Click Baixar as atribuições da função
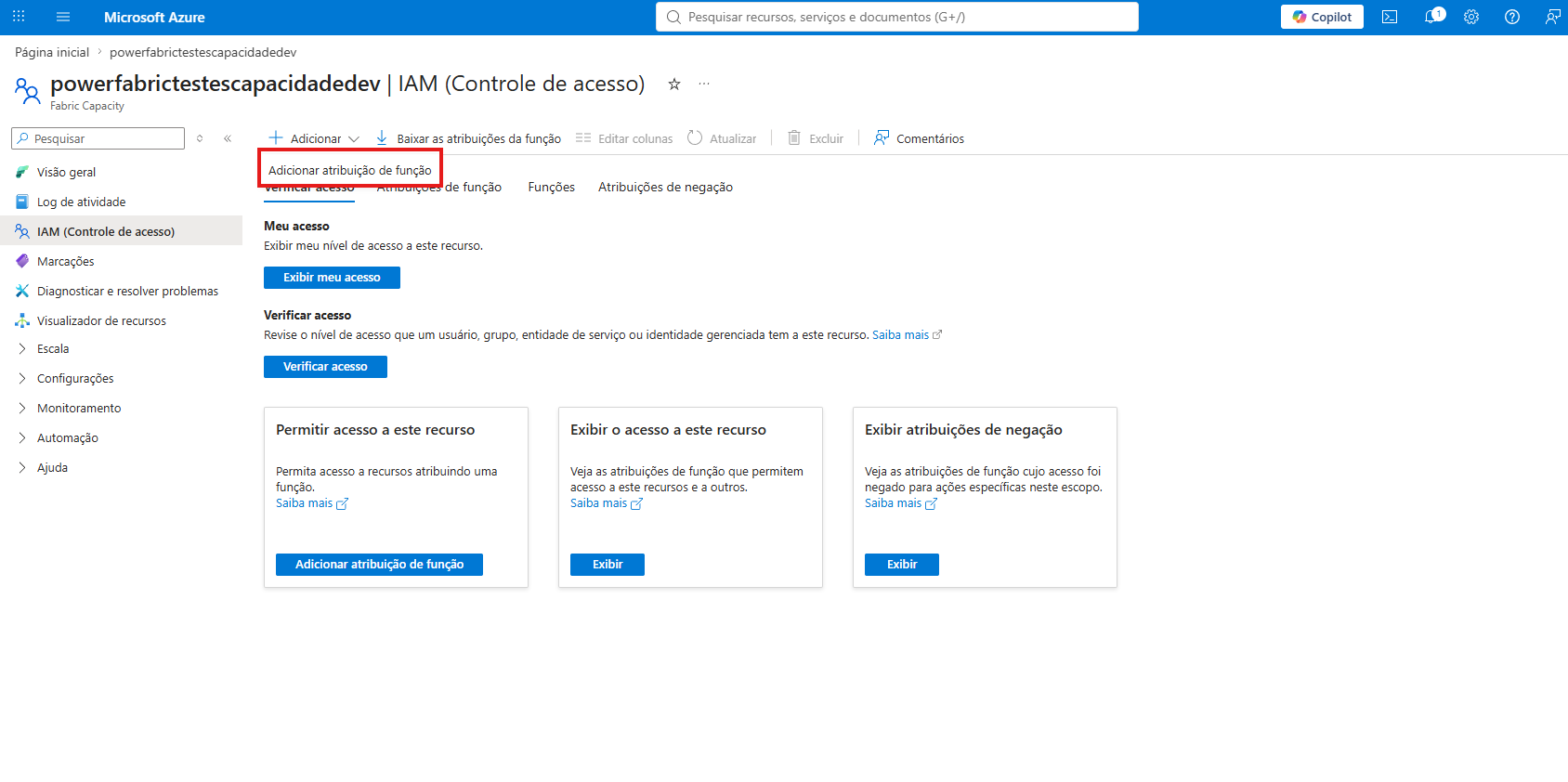The width and height of the screenshot is (1568, 782). pos(468,138)
